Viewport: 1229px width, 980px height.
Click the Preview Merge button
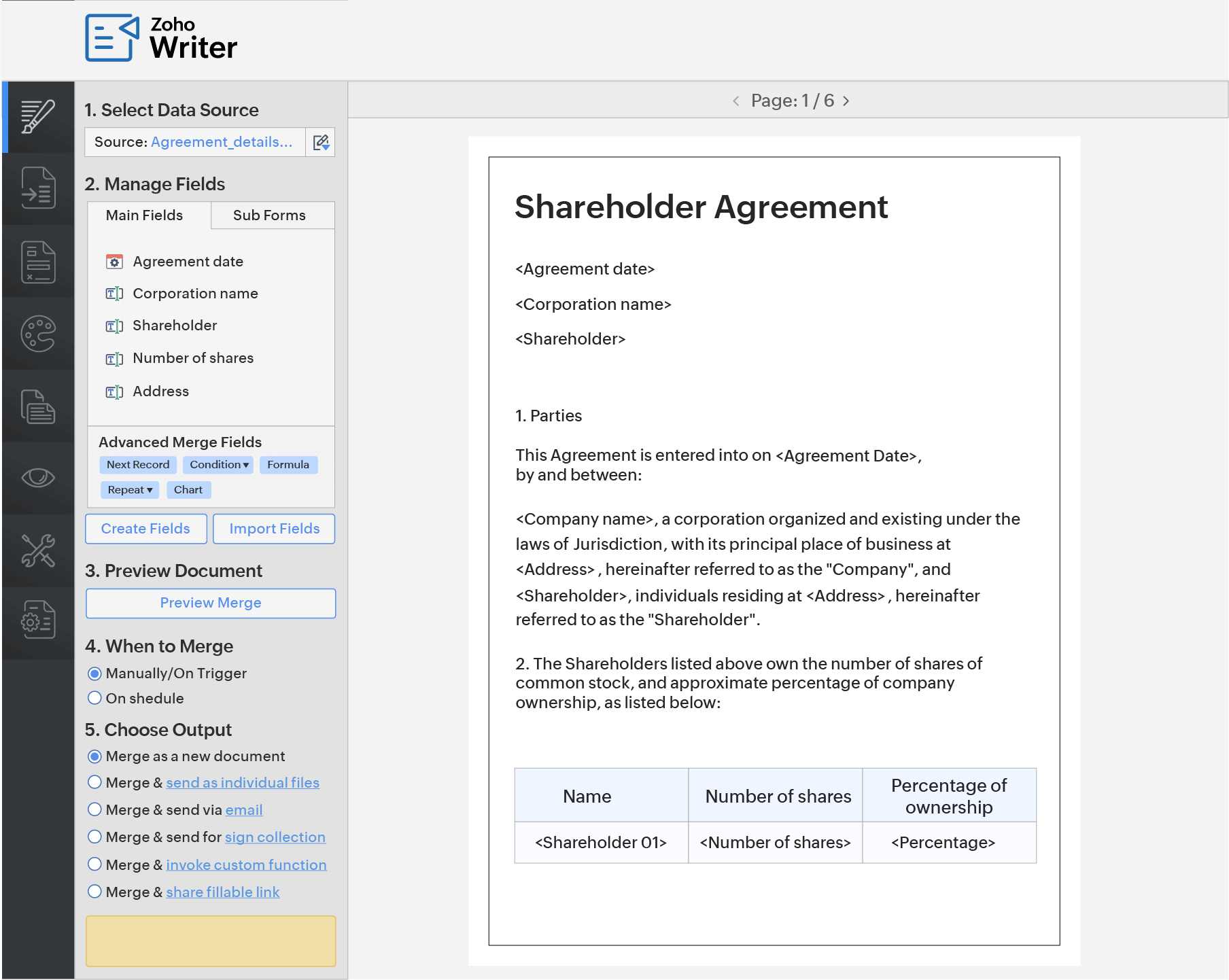click(211, 603)
